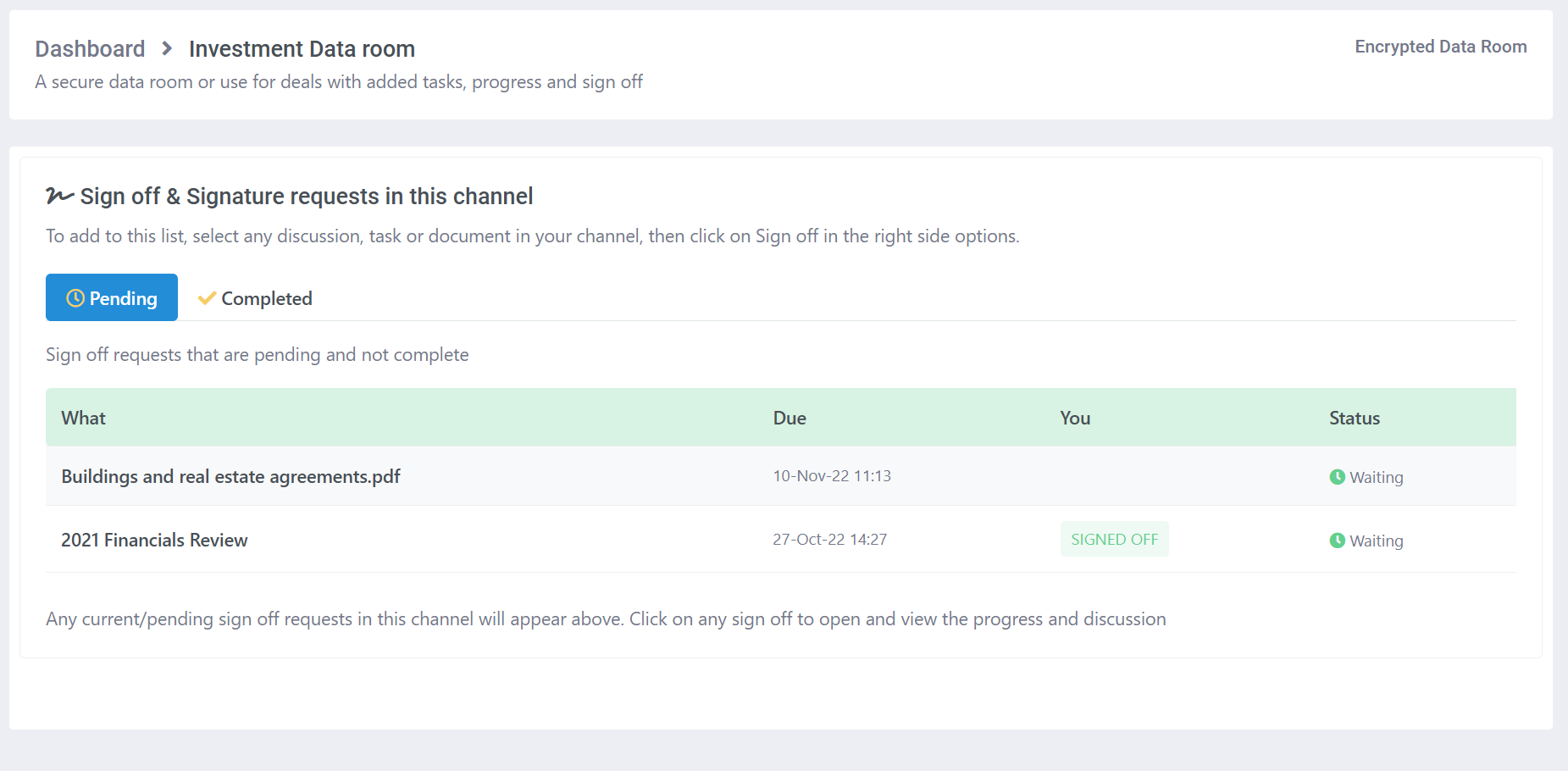Go to Dashboard via breadcrumb
The image size is (1568, 771).
click(90, 49)
